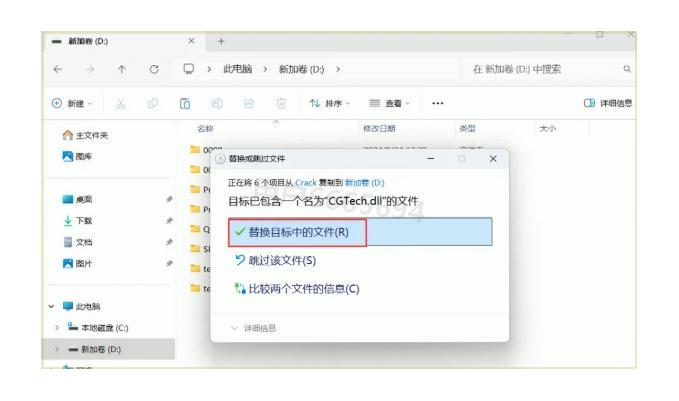Sort by the 名称 column header
679x401 pixels.
coord(205,129)
